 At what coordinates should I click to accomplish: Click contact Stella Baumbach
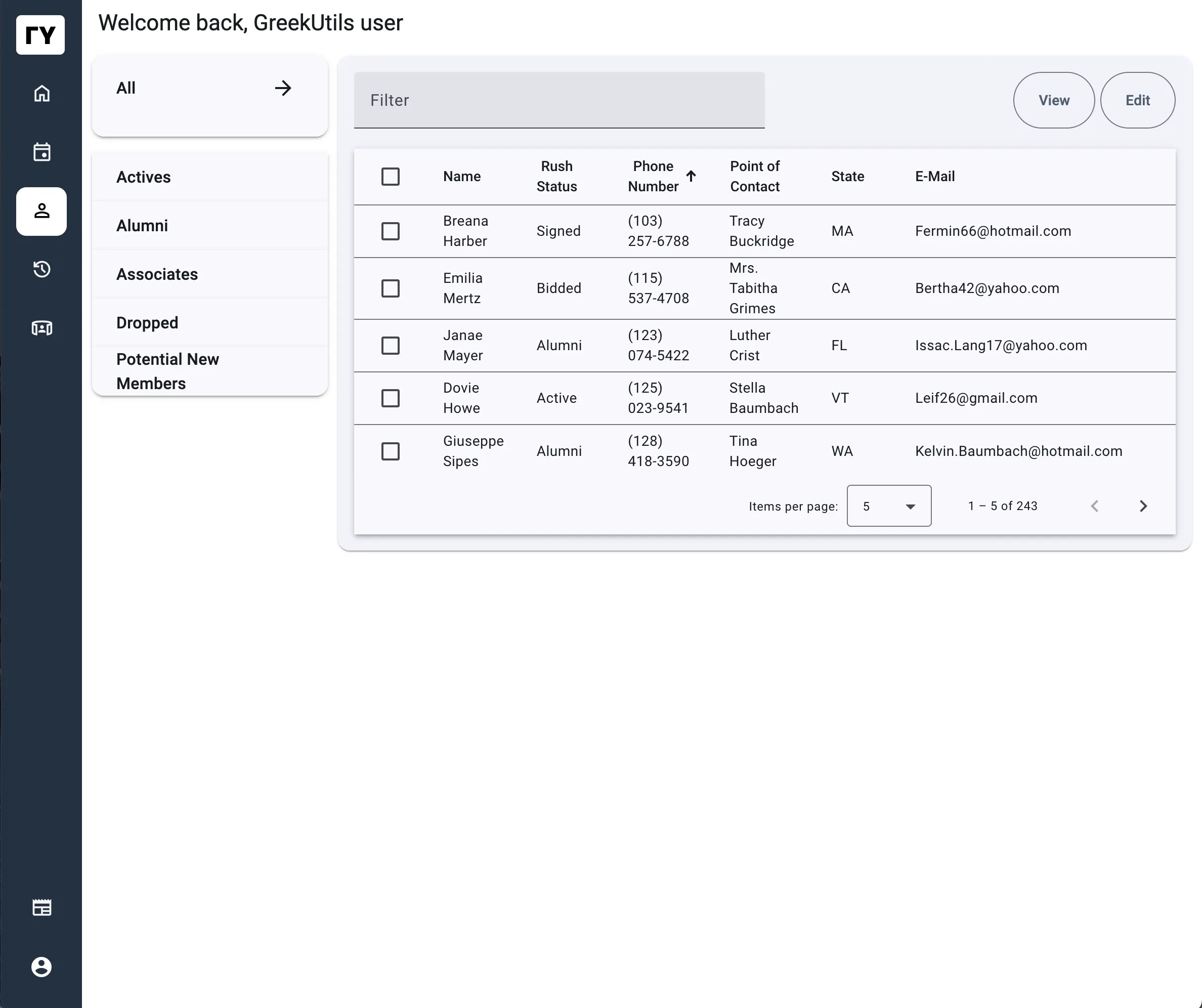click(x=763, y=398)
